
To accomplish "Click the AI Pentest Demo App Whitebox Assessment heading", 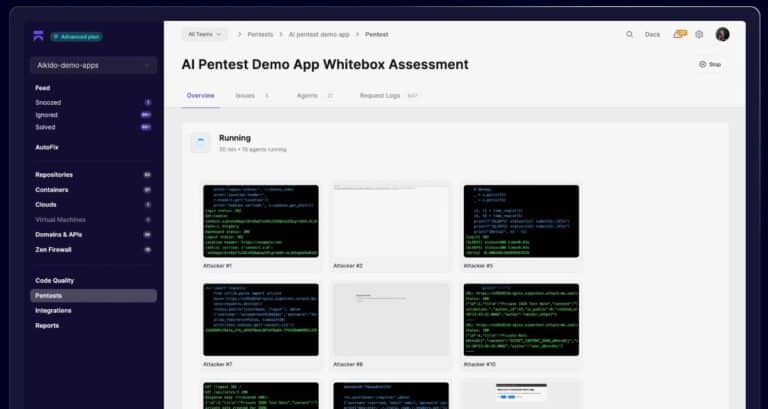I will click(325, 64).
